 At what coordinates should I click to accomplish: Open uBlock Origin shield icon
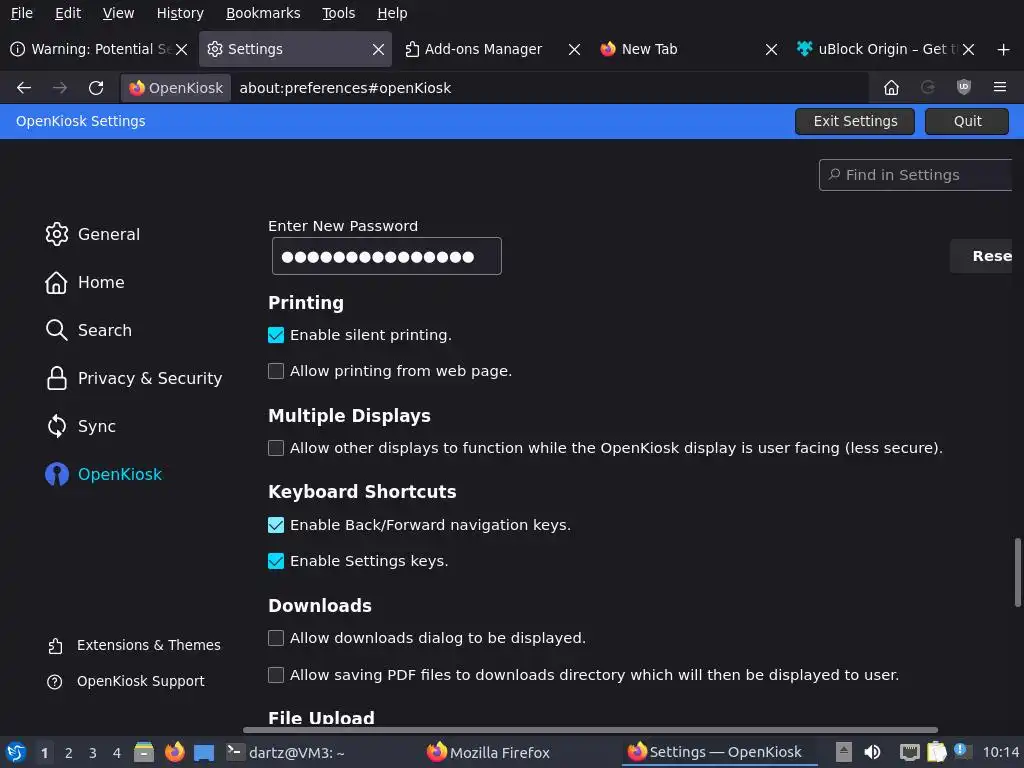pyautogui.click(x=963, y=88)
